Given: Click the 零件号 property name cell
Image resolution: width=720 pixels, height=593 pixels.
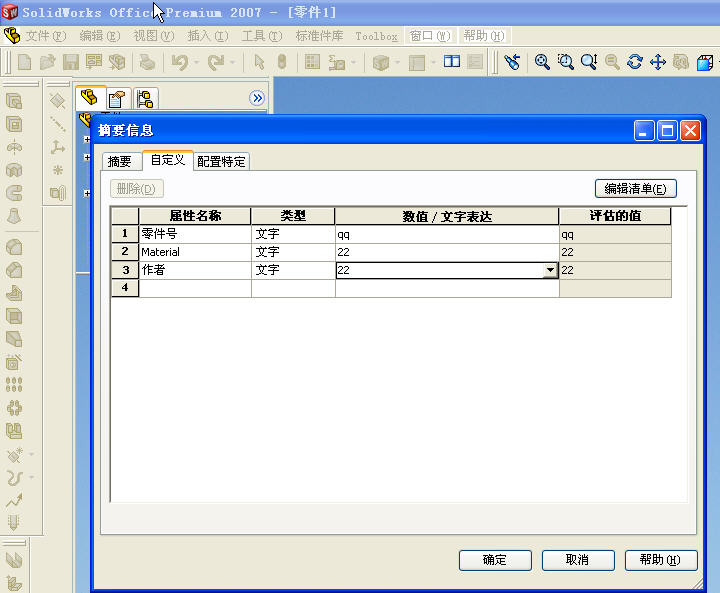Looking at the screenshot, I should pyautogui.click(x=195, y=234).
